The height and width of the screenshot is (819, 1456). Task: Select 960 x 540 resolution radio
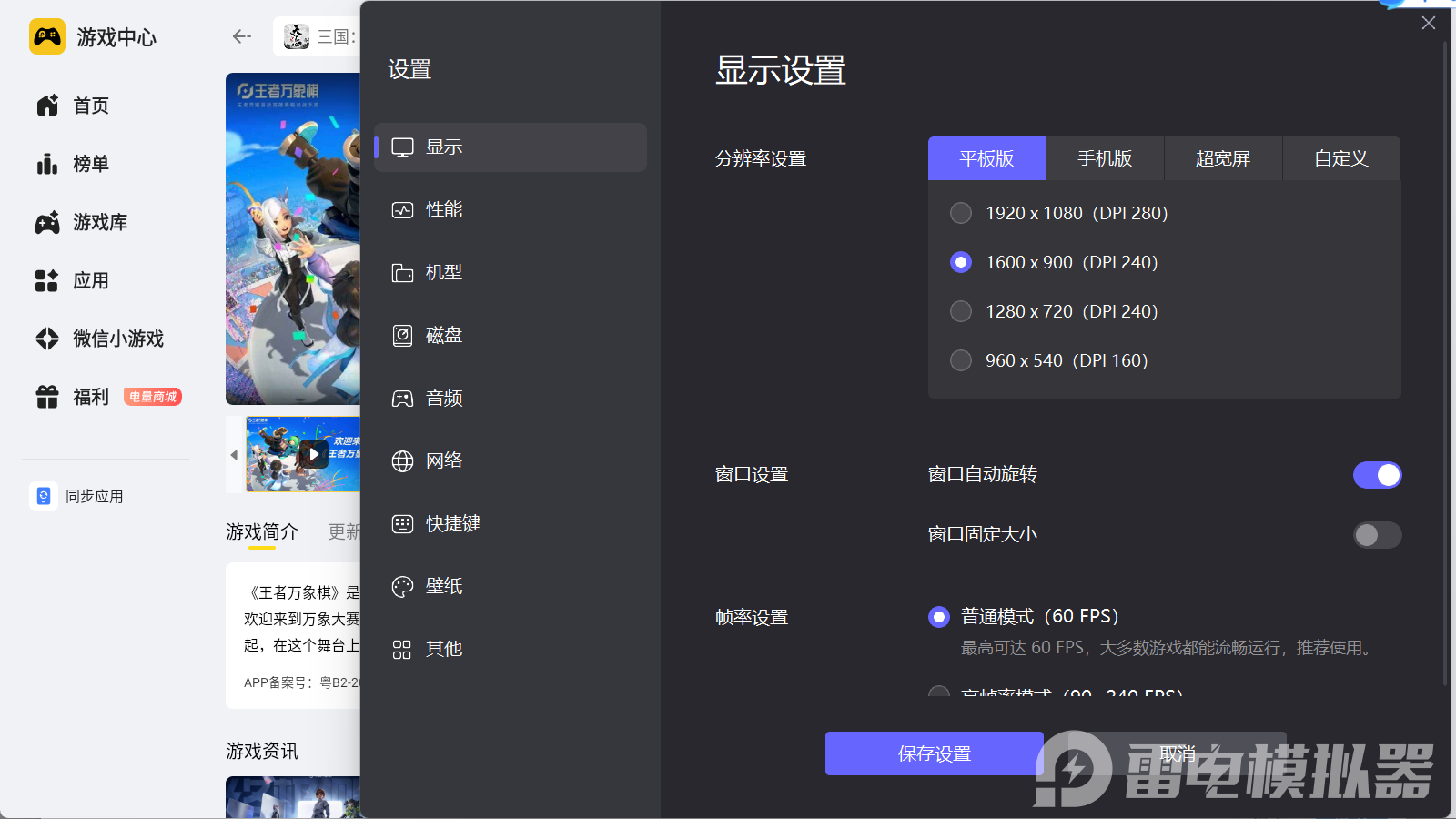[x=961, y=360]
